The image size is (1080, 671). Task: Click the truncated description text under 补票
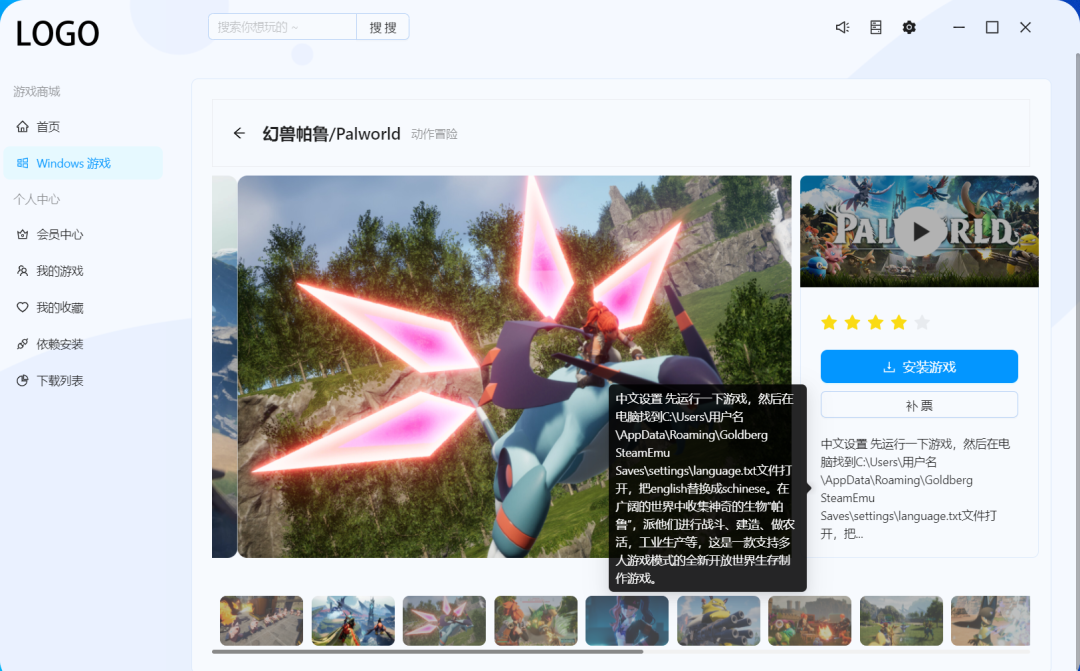click(x=916, y=488)
